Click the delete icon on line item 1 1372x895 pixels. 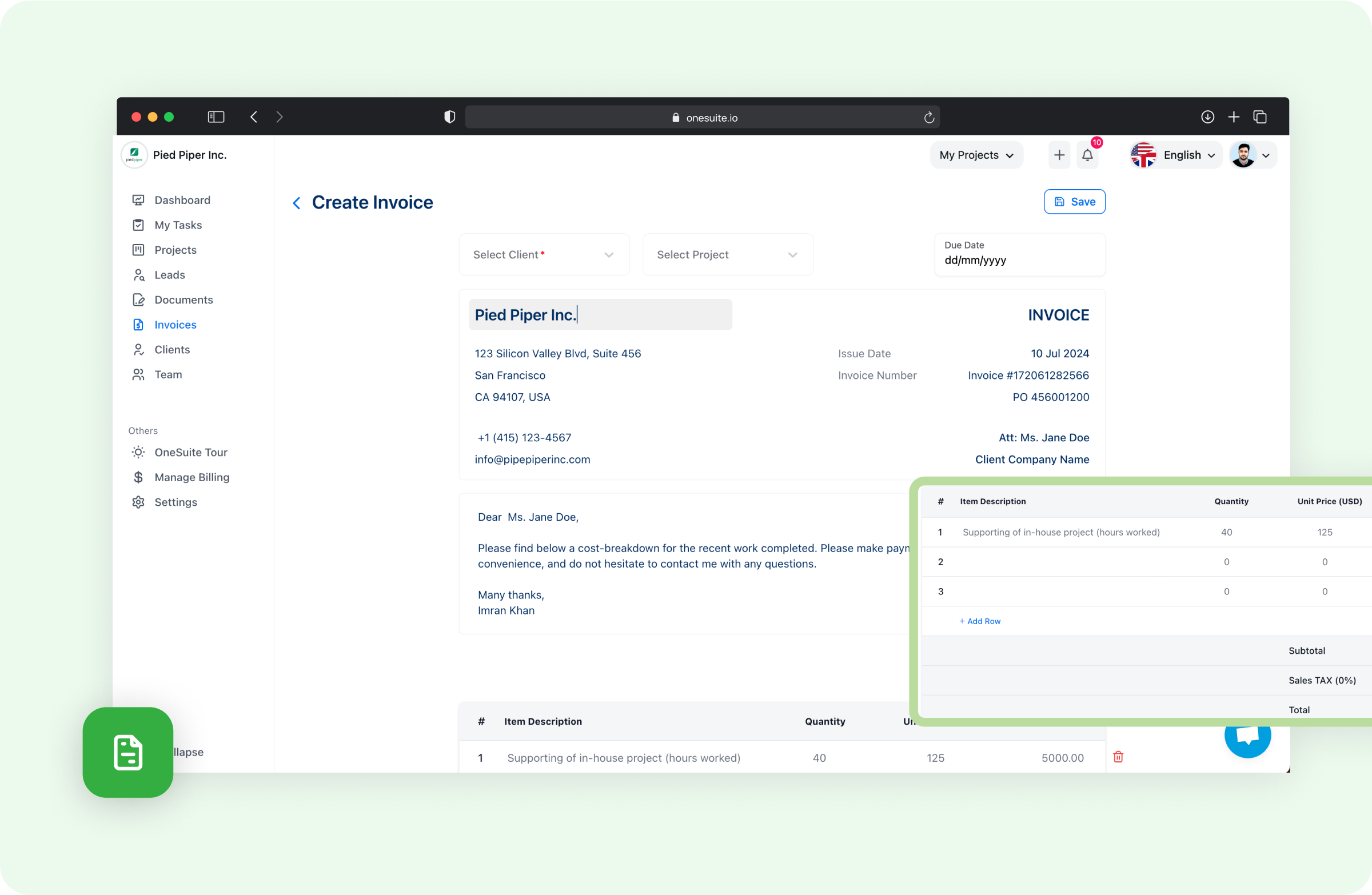pyautogui.click(x=1118, y=757)
